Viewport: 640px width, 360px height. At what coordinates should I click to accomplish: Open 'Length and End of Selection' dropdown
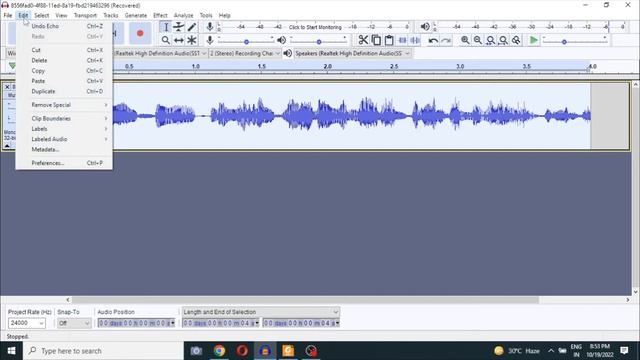[x=260, y=312]
